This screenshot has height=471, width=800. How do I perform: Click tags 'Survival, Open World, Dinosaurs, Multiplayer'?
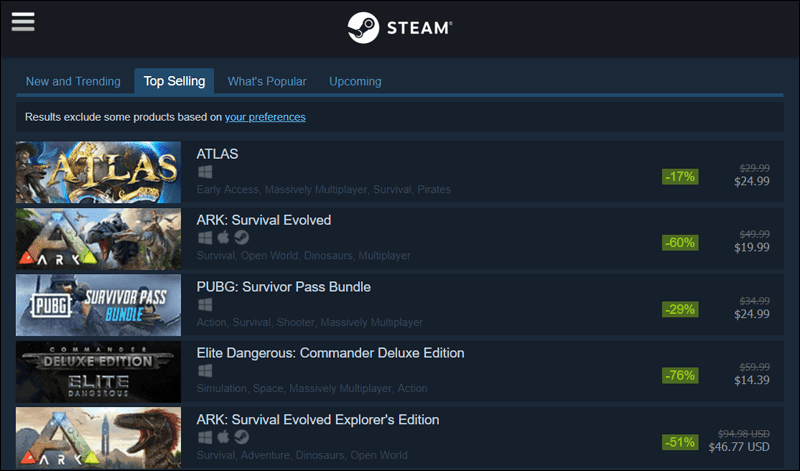(x=304, y=256)
